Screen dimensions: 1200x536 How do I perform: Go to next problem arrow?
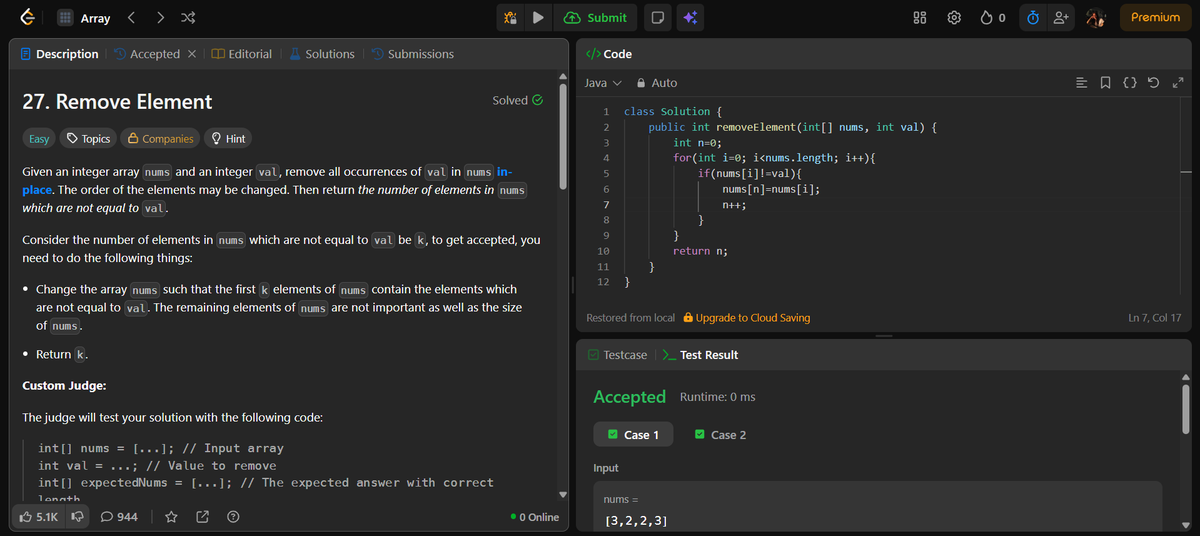click(160, 18)
